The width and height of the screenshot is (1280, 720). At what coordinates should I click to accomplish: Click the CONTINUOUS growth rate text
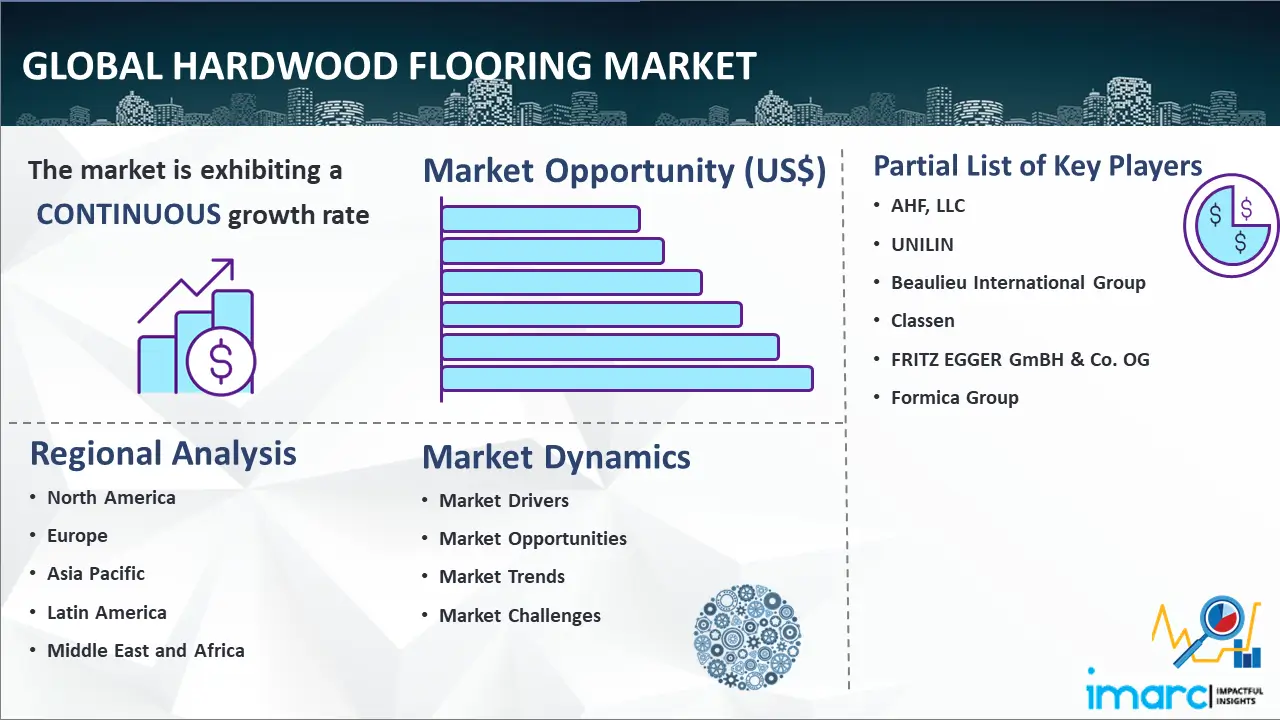pos(203,214)
